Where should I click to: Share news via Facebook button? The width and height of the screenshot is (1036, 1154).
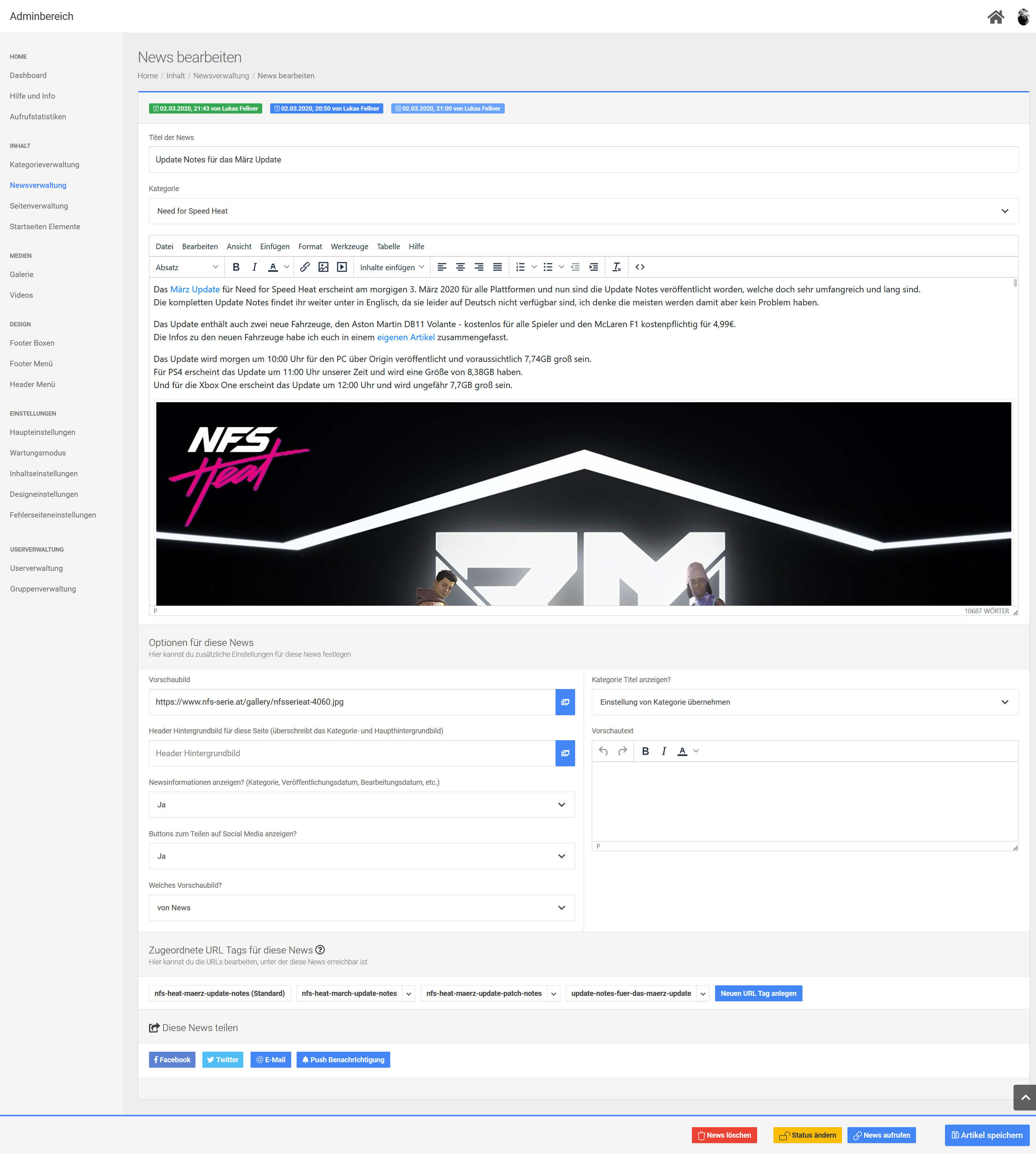pyautogui.click(x=172, y=1060)
